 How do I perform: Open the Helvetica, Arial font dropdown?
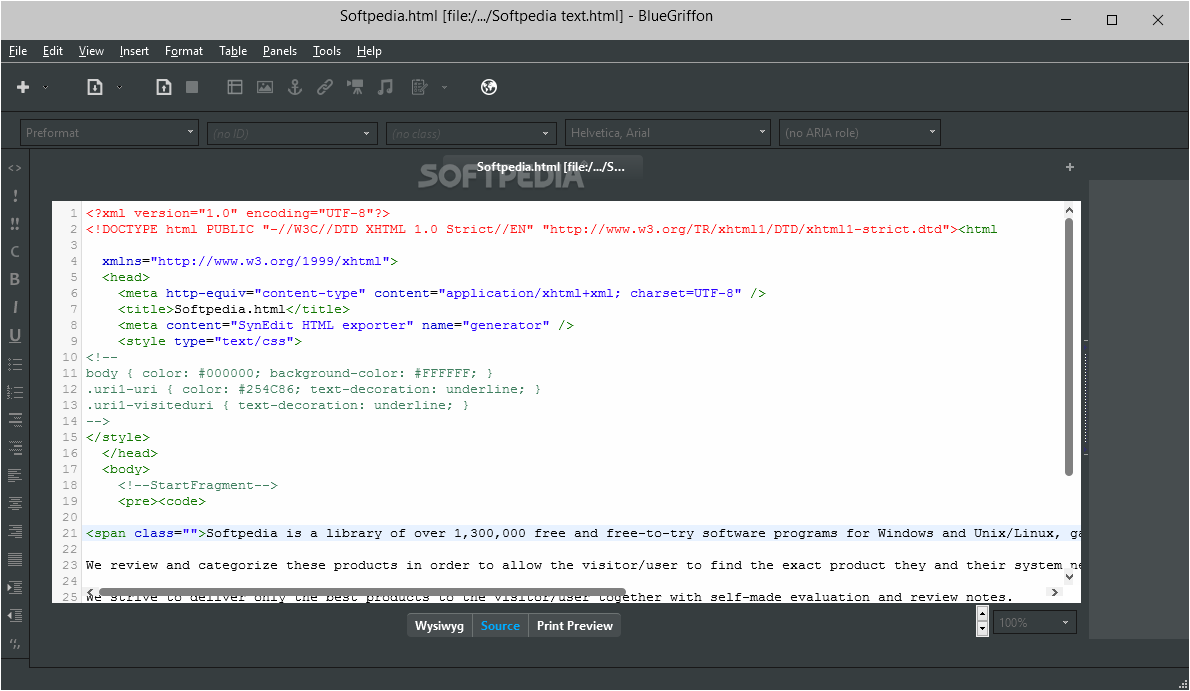point(668,133)
